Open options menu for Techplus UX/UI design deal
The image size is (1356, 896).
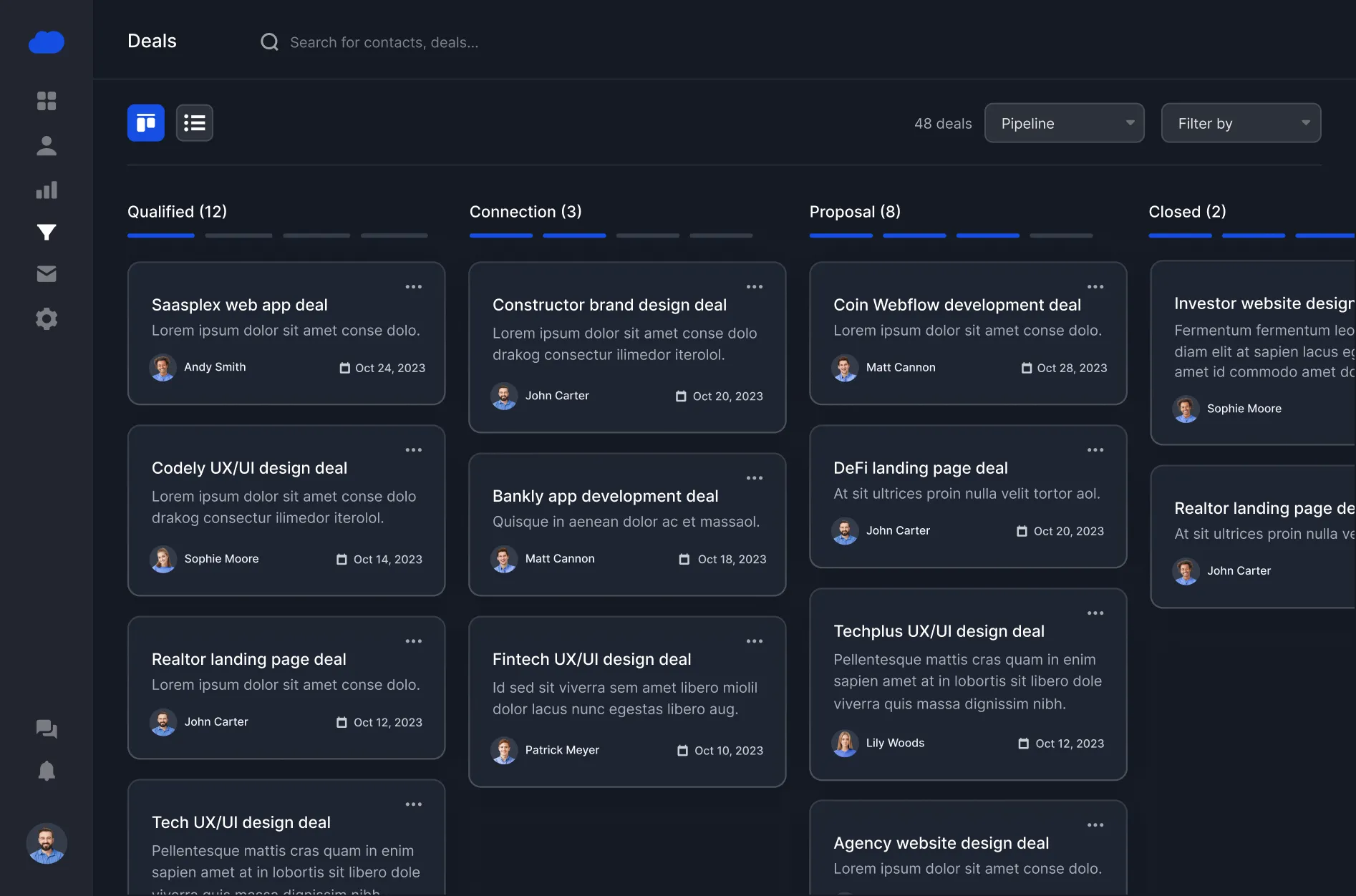pyautogui.click(x=1095, y=613)
